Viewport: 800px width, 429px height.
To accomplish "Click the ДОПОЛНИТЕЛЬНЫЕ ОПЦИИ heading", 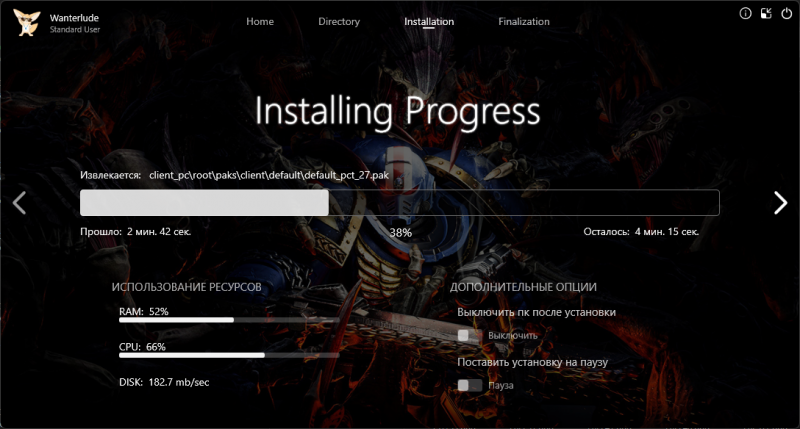I will [x=523, y=287].
